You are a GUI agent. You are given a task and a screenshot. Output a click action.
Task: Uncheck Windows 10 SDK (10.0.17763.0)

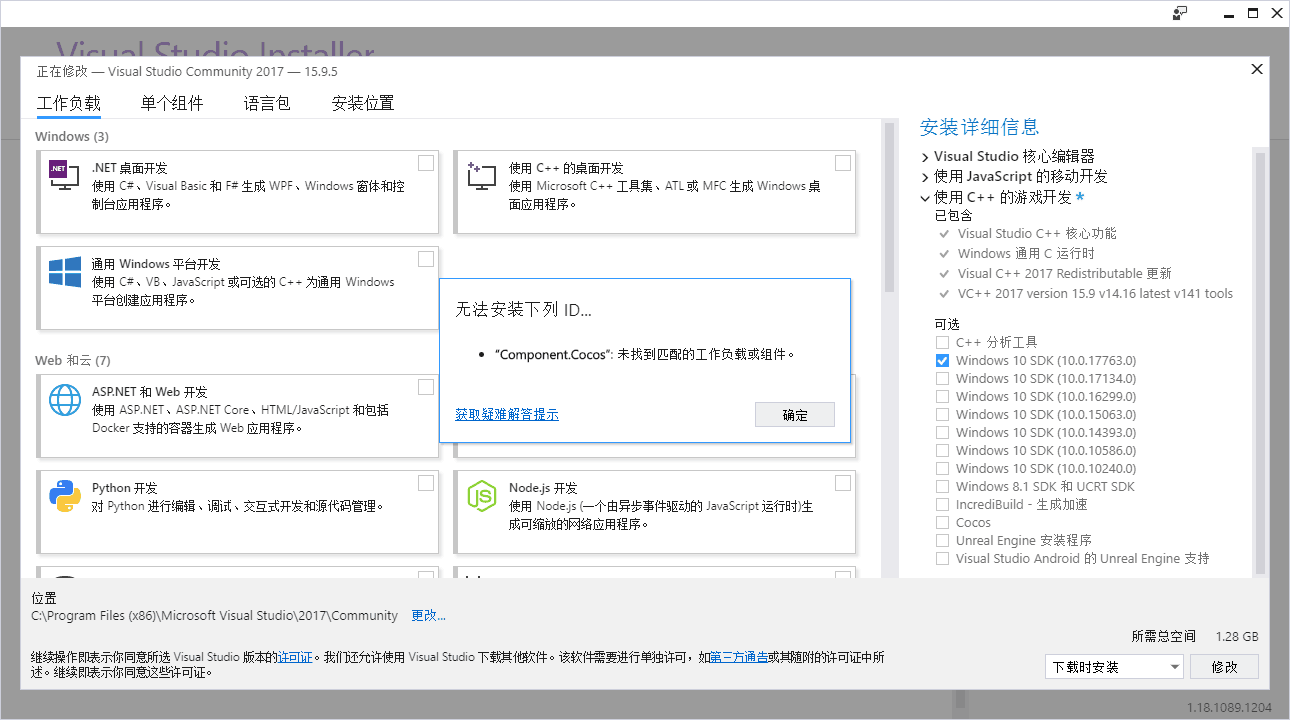pos(942,360)
